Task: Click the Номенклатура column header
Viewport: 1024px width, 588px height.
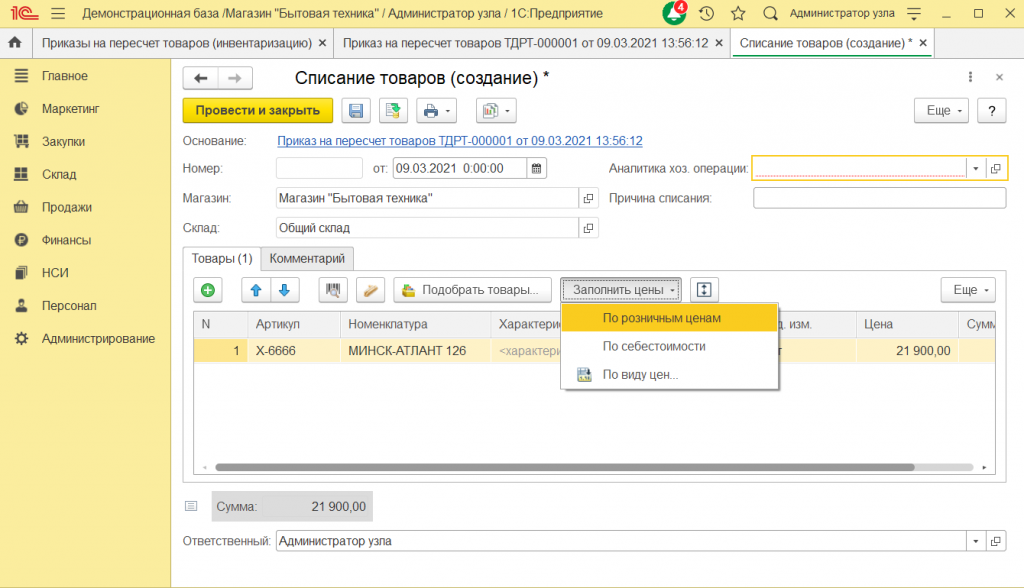Action: pyautogui.click(x=415, y=324)
